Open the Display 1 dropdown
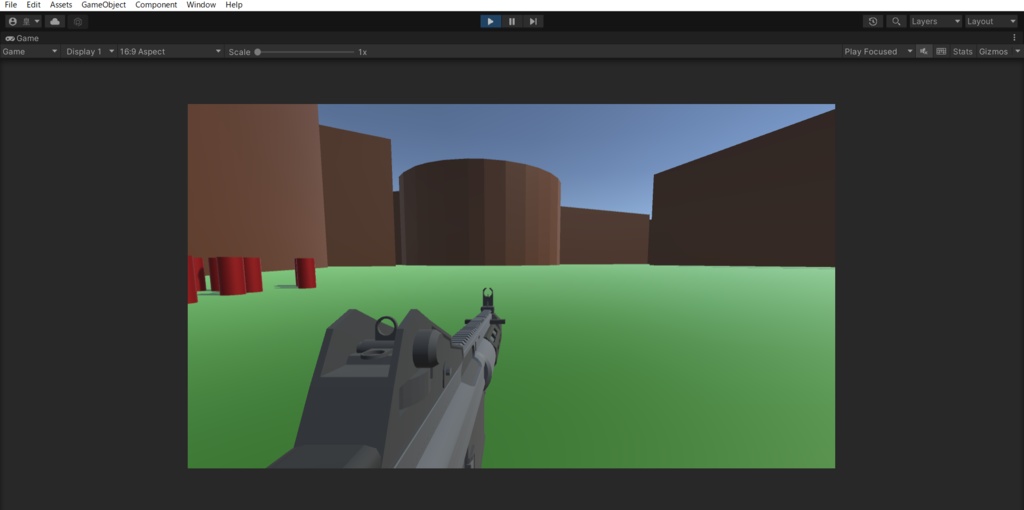 pos(89,52)
